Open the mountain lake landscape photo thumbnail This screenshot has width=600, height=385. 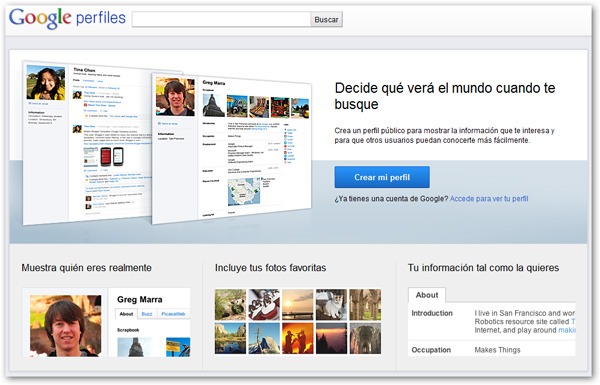230,338
